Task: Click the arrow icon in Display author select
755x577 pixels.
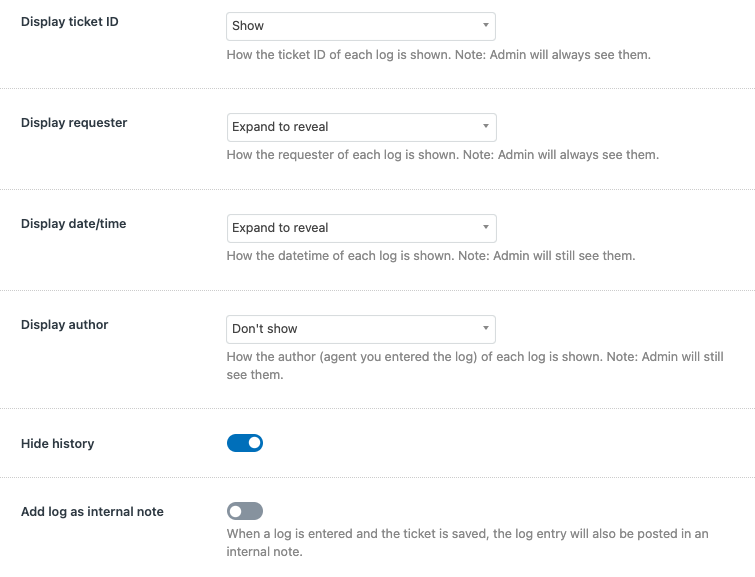Action: click(486, 328)
